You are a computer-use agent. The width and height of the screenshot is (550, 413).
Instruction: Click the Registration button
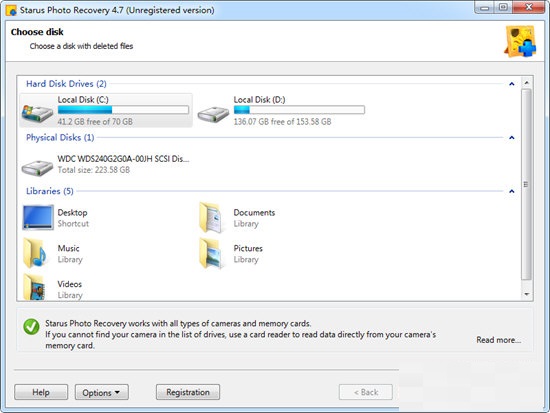[x=188, y=392]
